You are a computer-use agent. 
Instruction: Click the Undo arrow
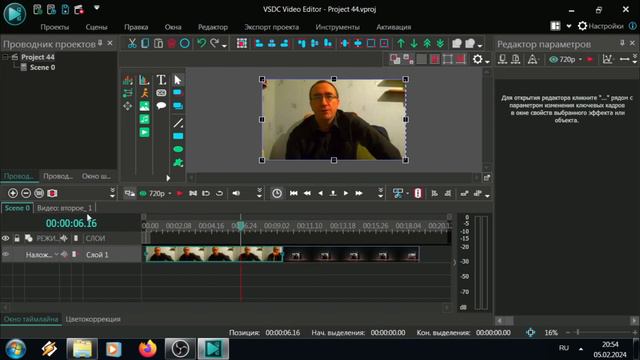(x=201, y=43)
